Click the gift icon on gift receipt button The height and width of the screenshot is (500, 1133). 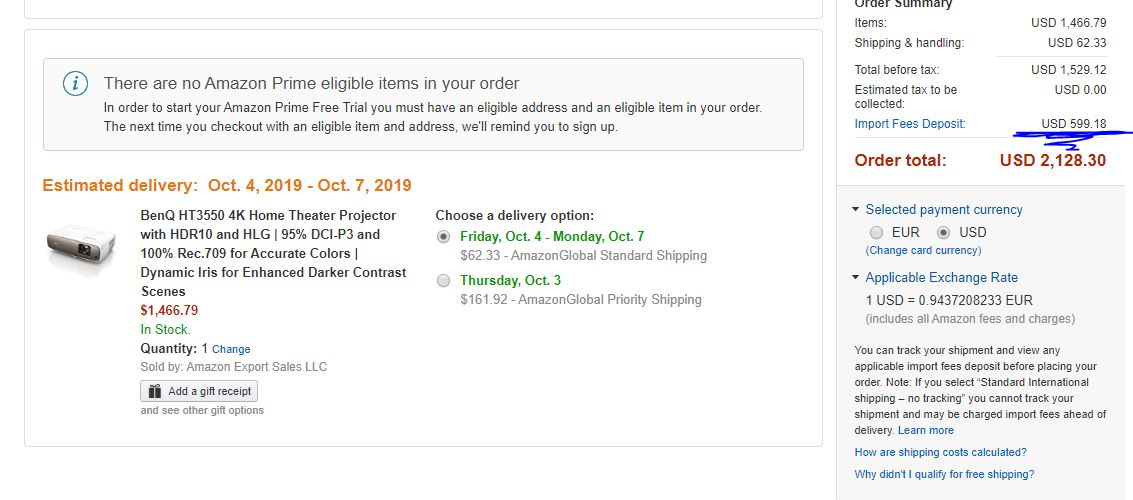click(155, 391)
